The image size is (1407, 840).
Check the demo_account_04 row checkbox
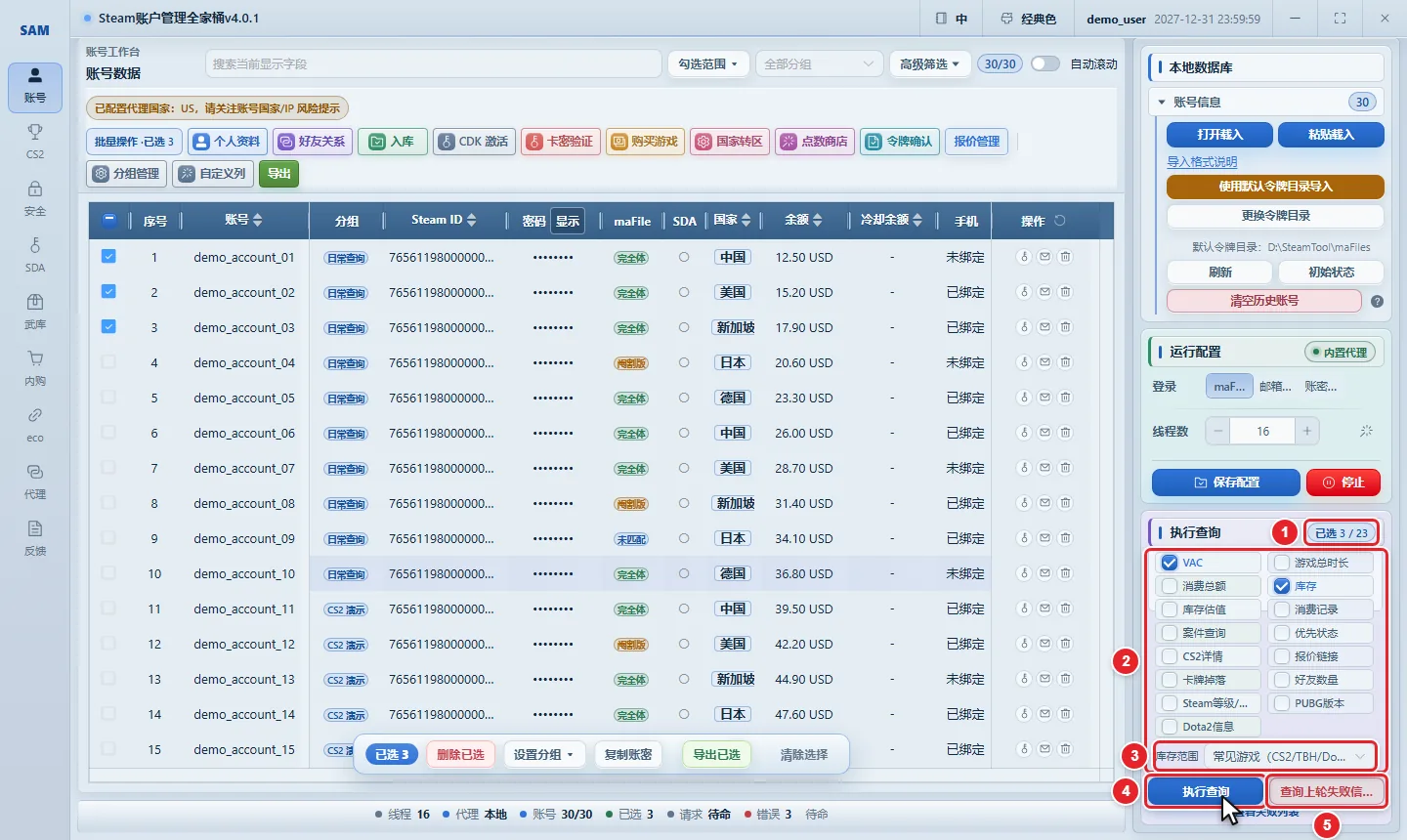[x=108, y=362]
